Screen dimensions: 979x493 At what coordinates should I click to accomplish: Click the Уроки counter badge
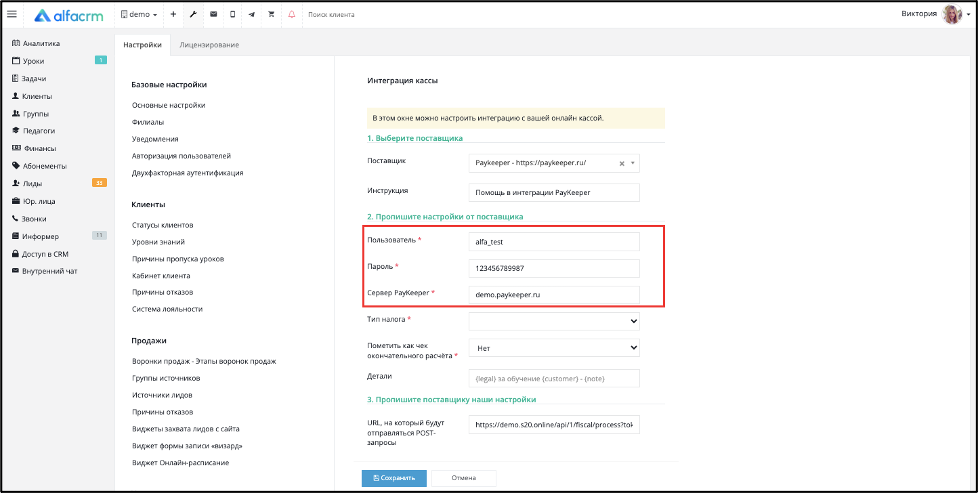point(101,61)
